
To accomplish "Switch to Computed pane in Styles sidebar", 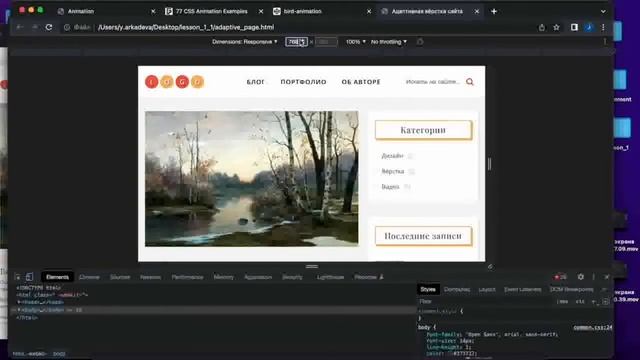I will (x=457, y=289).
